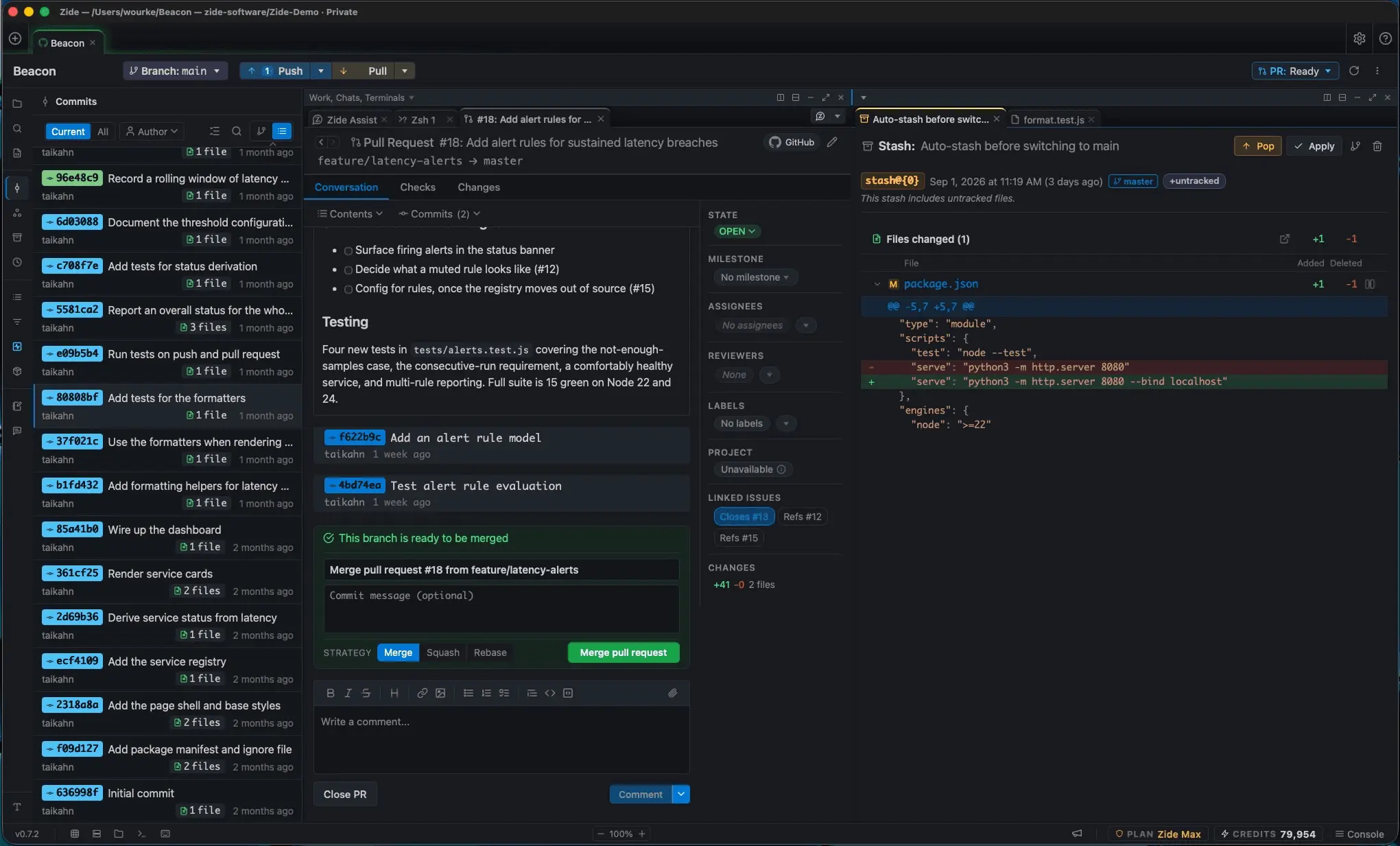Choose the Rebase strategy

pos(490,653)
